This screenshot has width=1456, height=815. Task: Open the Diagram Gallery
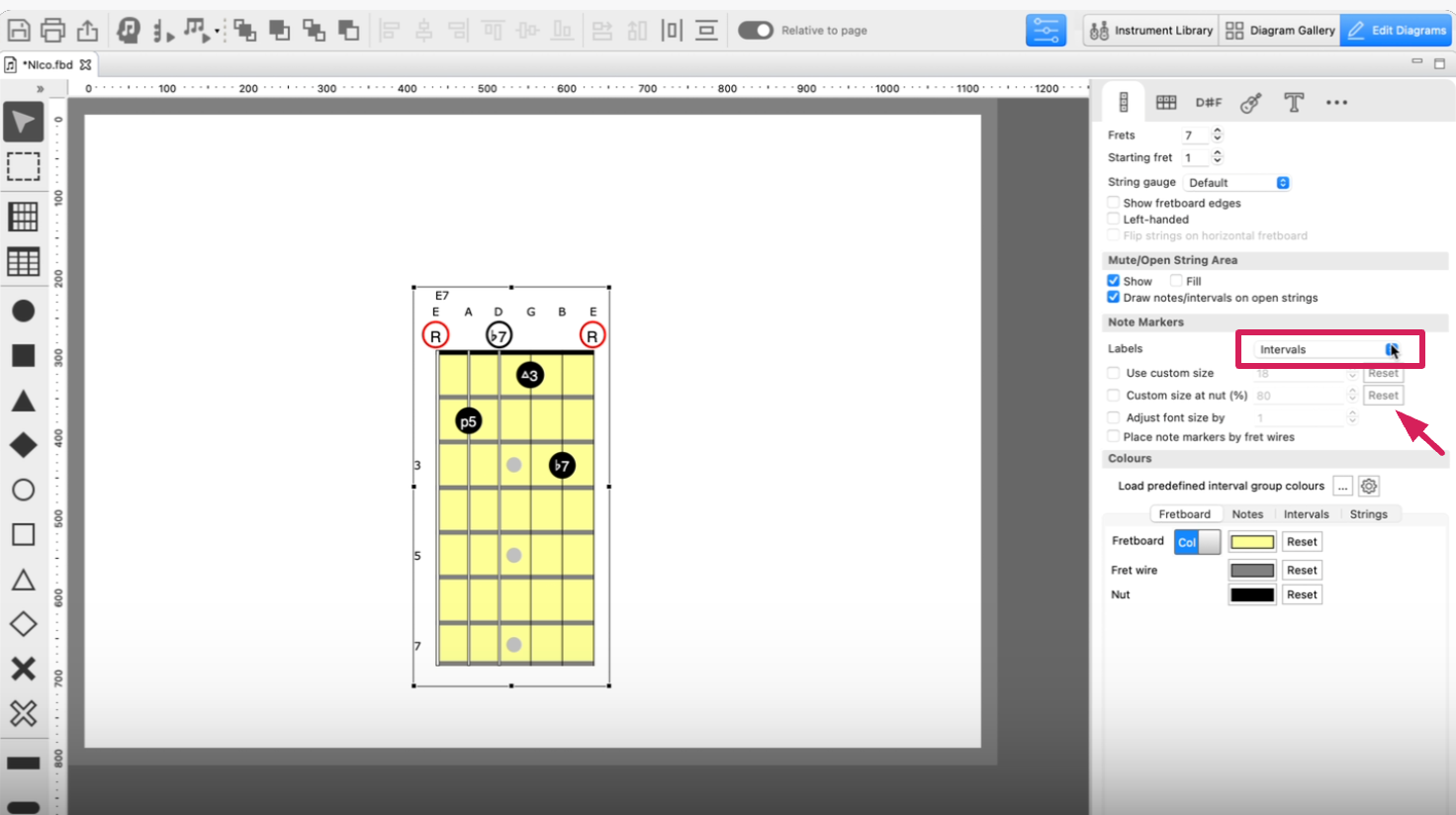[1280, 31]
